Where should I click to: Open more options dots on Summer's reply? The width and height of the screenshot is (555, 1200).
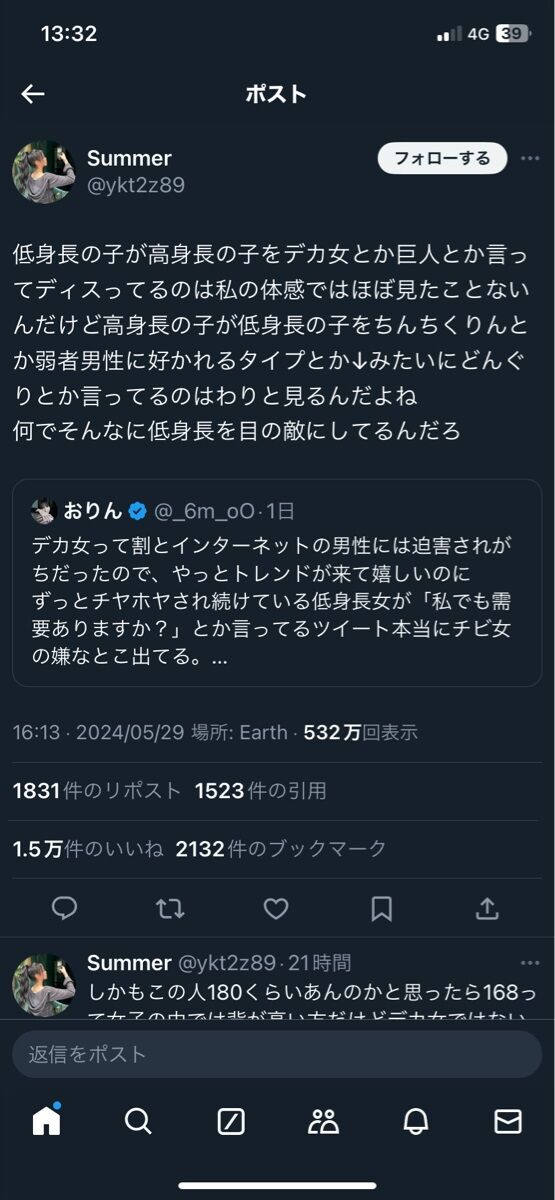tap(530, 963)
